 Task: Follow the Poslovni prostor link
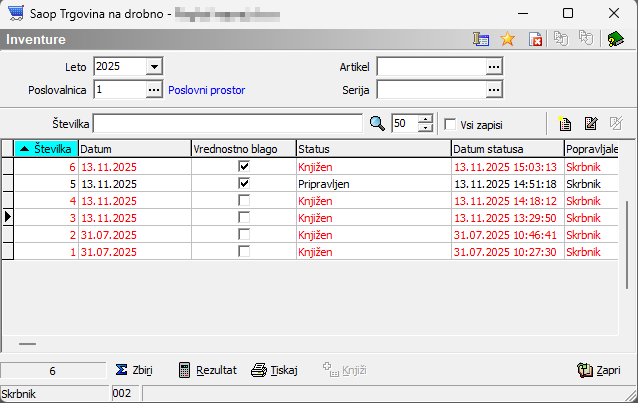207,90
